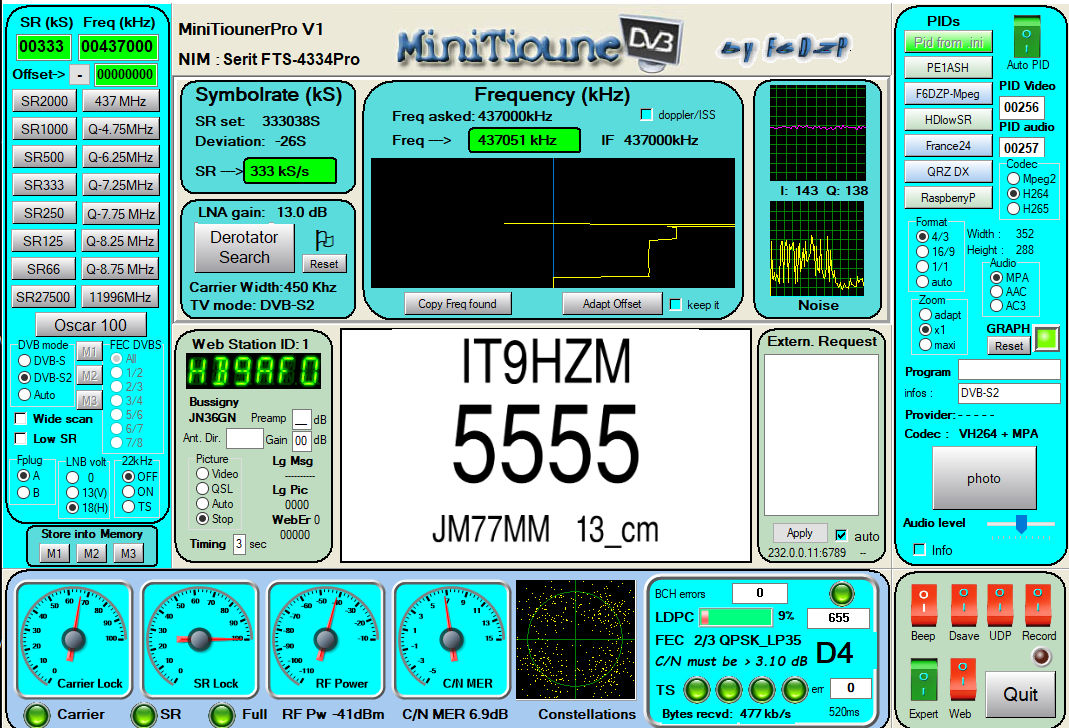
Task: Choose the 16/9 format option
Action: (922, 252)
